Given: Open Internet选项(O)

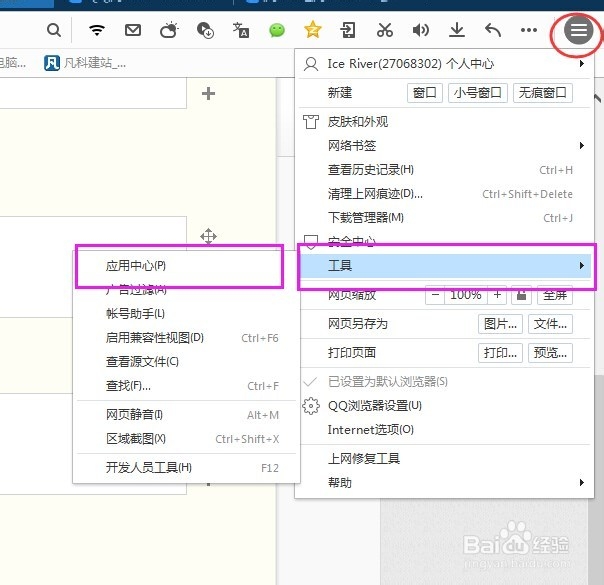Looking at the screenshot, I should (x=445, y=430).
